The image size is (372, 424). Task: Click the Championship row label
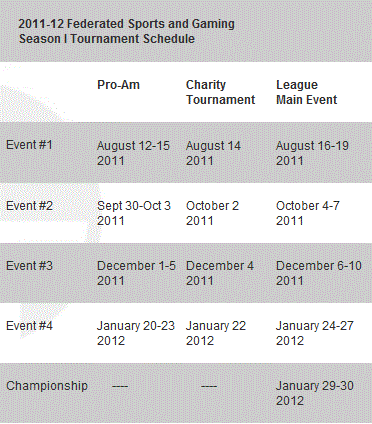47,386
